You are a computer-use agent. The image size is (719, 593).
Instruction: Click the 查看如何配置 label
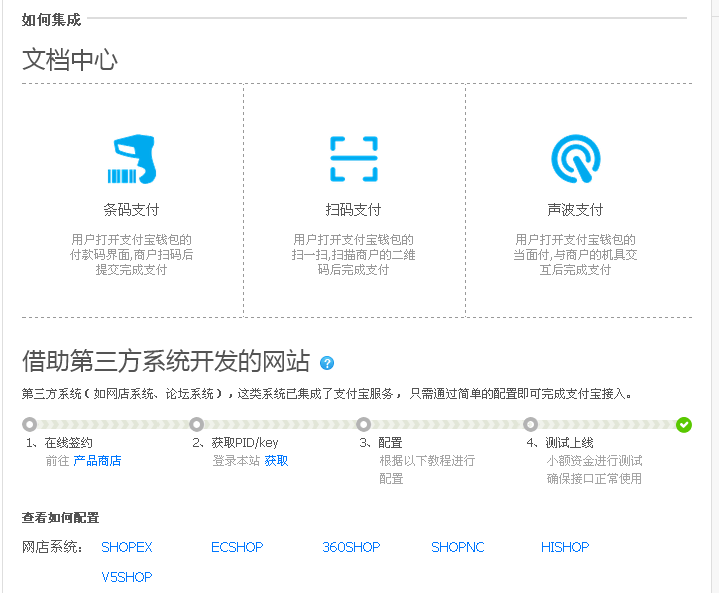pos(61,518)
